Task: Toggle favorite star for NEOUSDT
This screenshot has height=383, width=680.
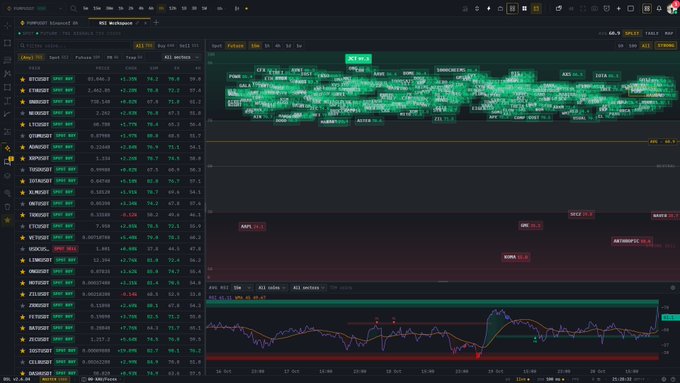Action: coord(23,113)
